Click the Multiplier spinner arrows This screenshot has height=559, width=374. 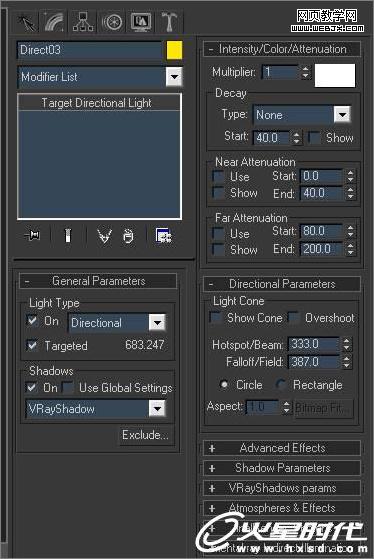pos(305,72)
